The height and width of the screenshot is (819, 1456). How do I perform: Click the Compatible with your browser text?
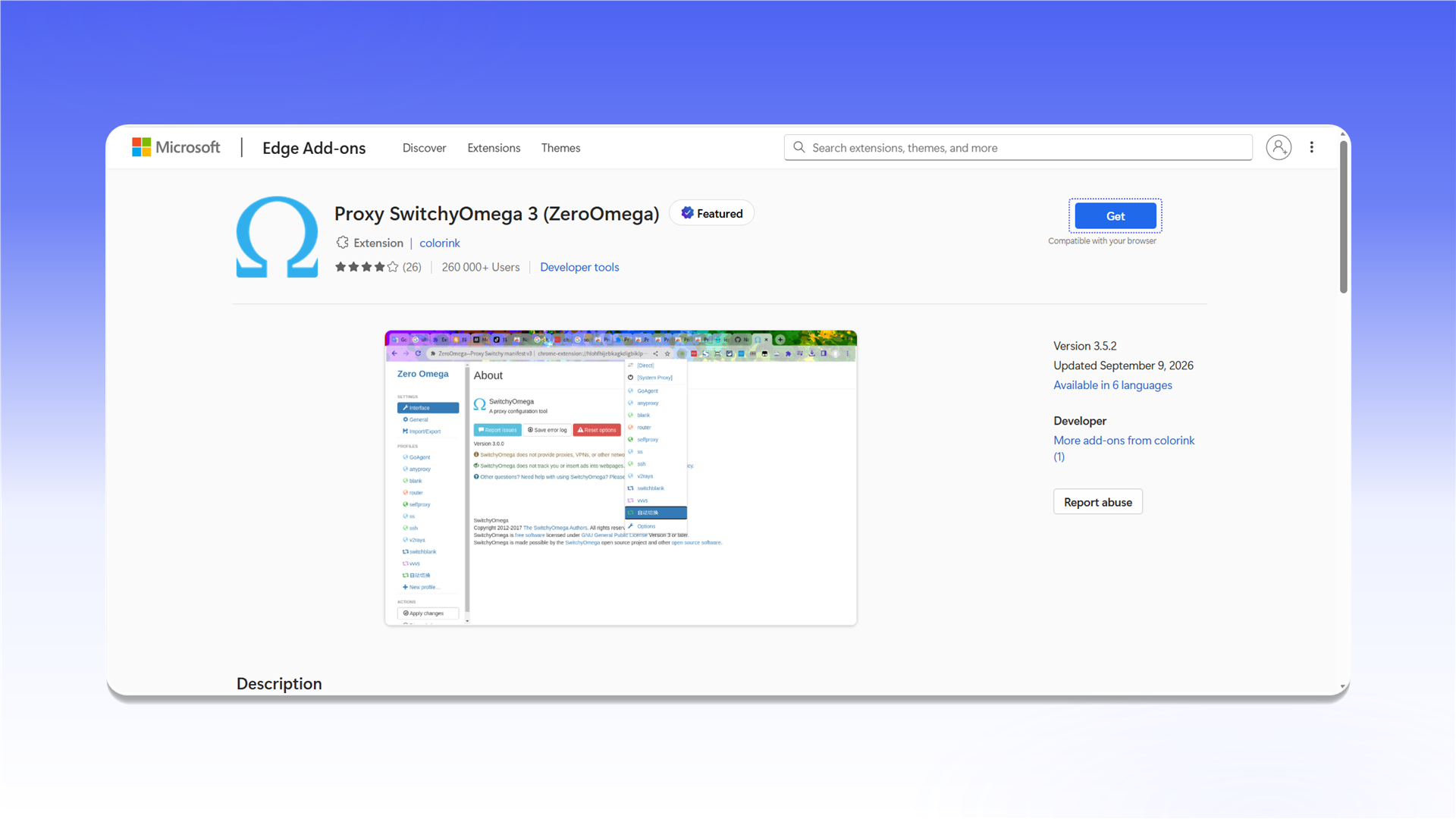coord(1102,241)
